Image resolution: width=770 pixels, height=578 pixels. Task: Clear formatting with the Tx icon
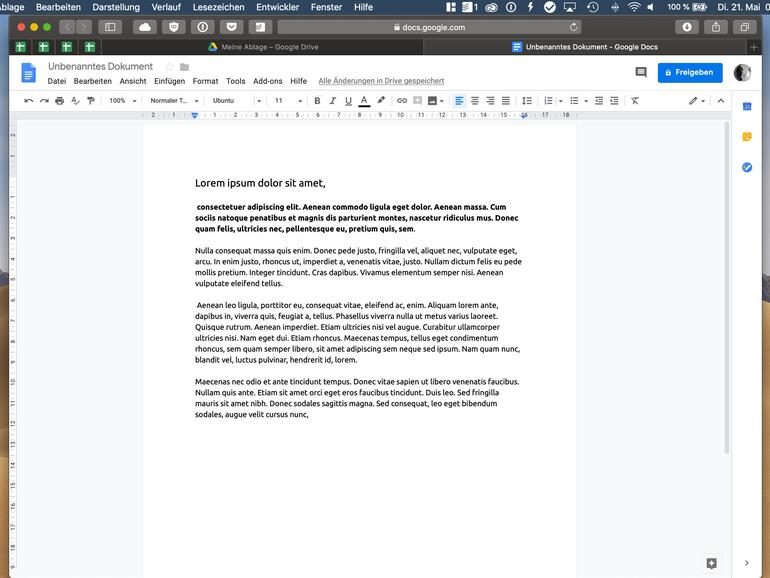[x=635, y=101]
